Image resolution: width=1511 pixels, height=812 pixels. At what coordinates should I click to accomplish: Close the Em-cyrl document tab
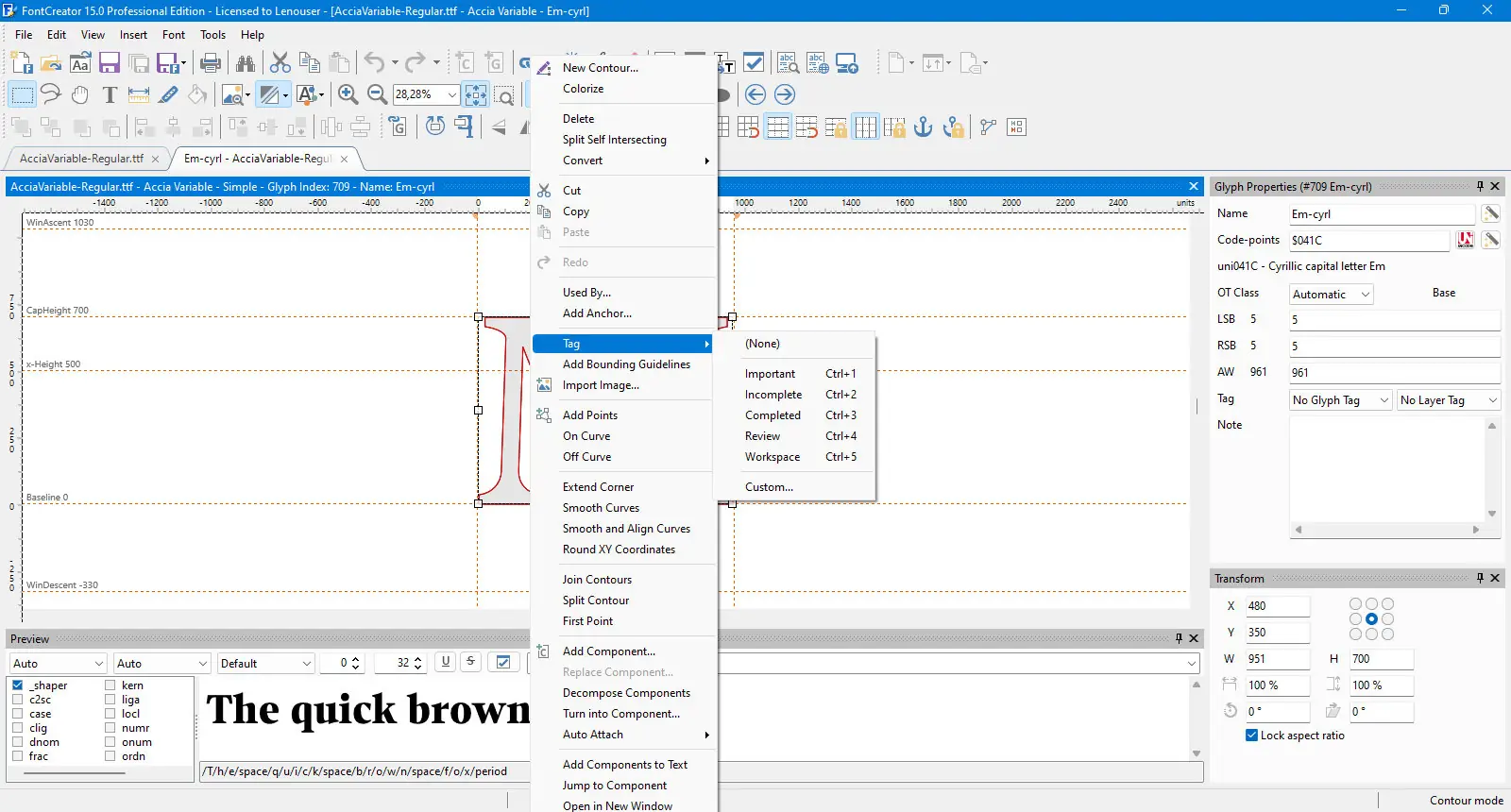tap(344, 159)
